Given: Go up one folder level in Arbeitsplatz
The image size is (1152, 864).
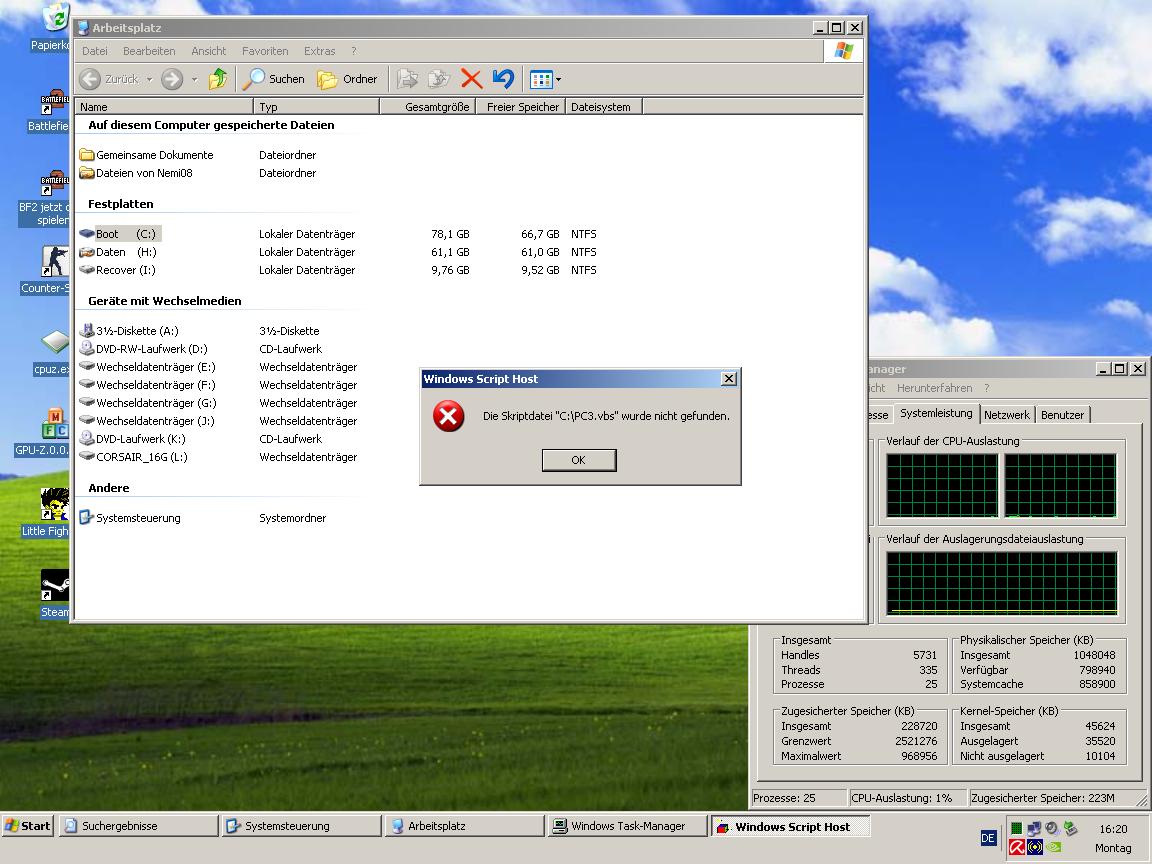Looking at the screenshot, I should (217, 79).
